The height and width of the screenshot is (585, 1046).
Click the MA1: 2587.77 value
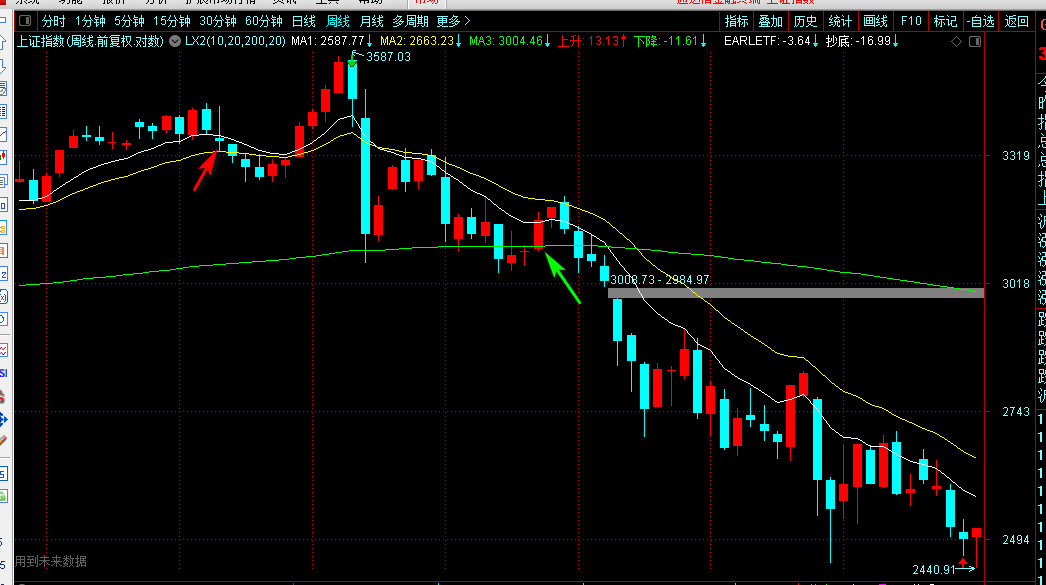[x=328, y=41]
